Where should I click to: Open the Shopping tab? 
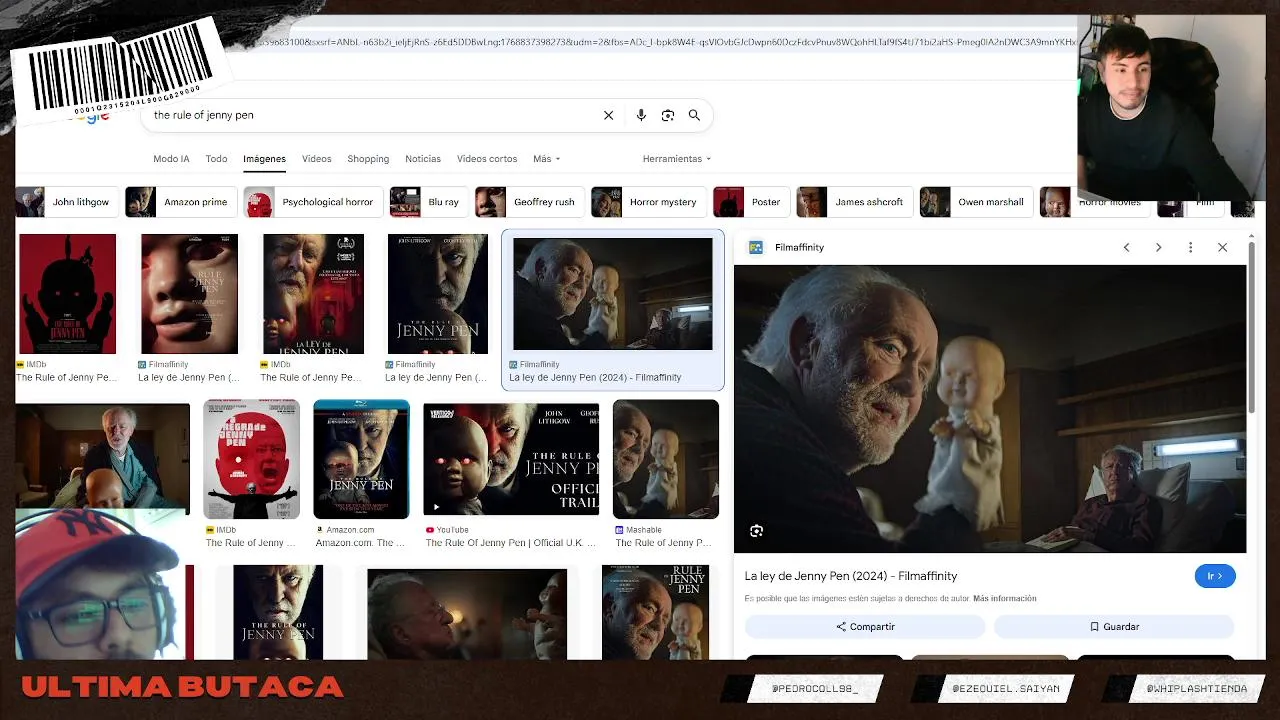point(368,159)
